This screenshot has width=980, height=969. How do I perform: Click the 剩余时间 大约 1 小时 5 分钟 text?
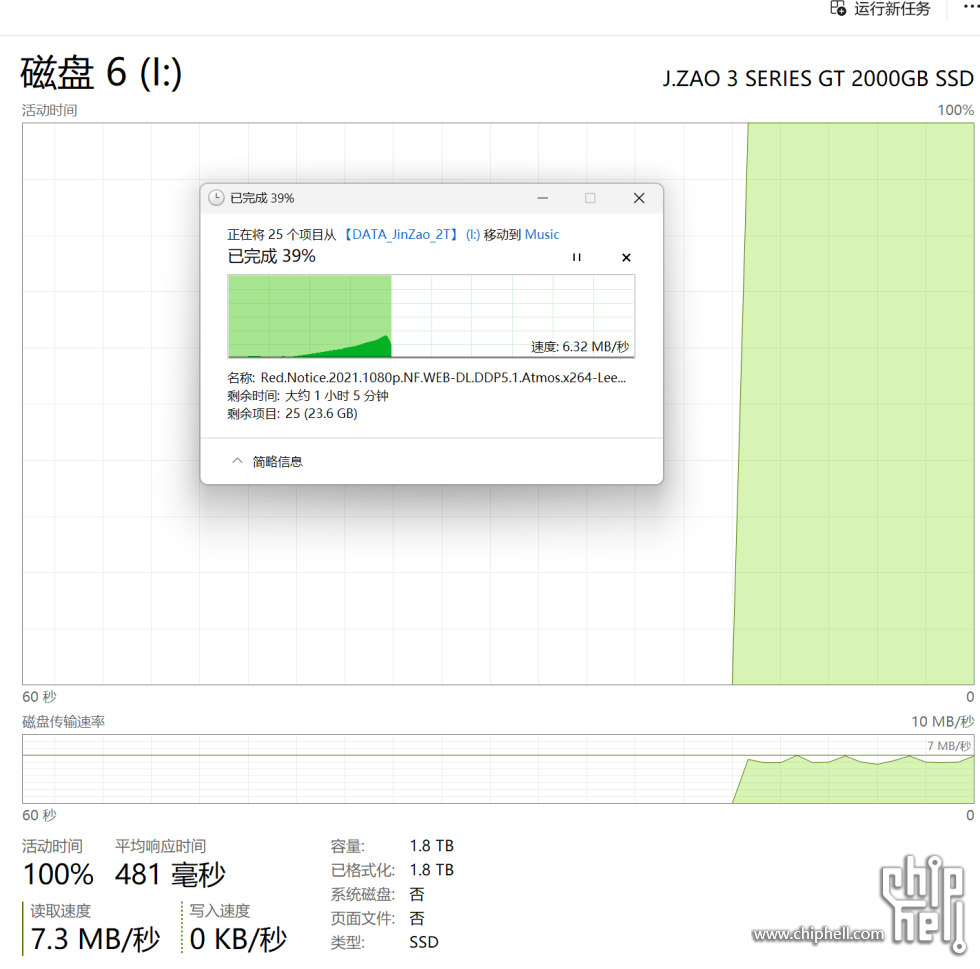pyautogui.click(x=308, y=396)
